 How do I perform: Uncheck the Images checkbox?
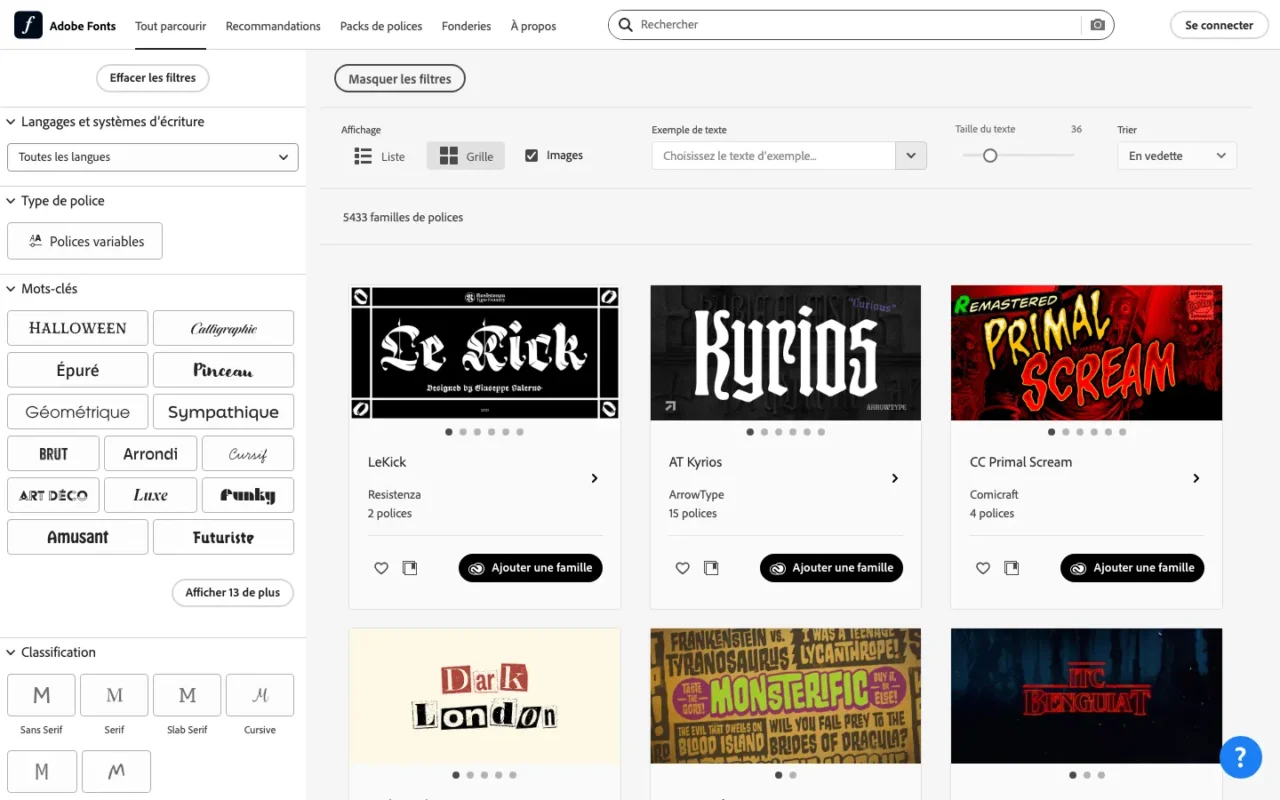(x=531, y=155)
